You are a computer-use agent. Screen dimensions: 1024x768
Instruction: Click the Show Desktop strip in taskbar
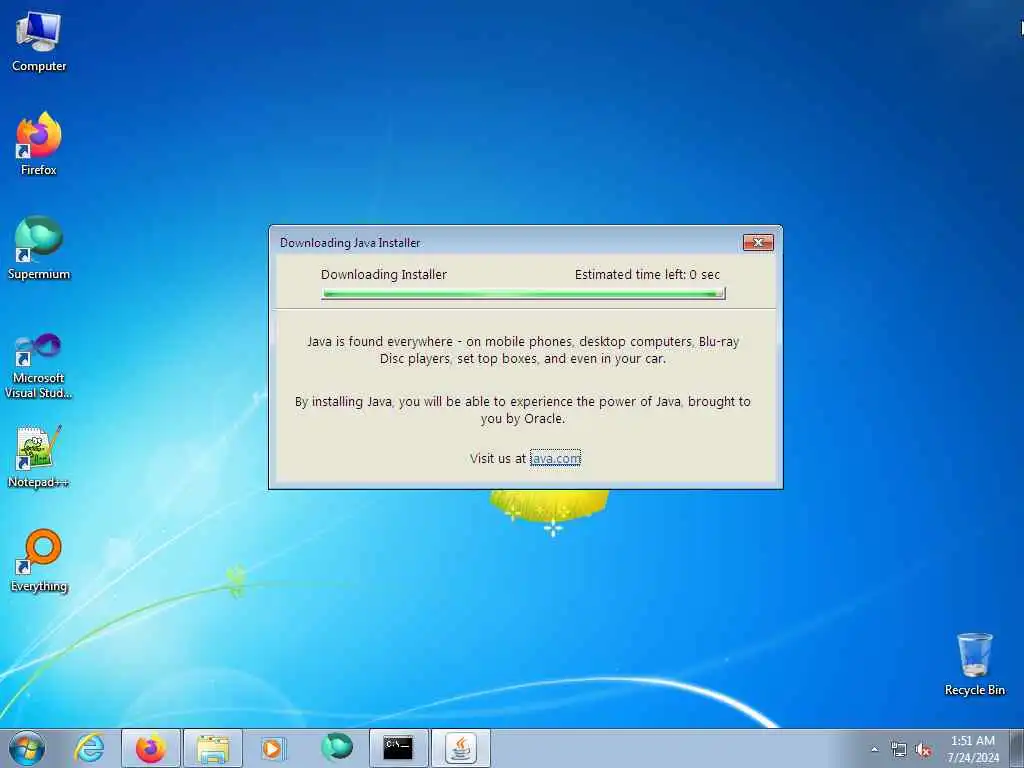pos(1017,748)
